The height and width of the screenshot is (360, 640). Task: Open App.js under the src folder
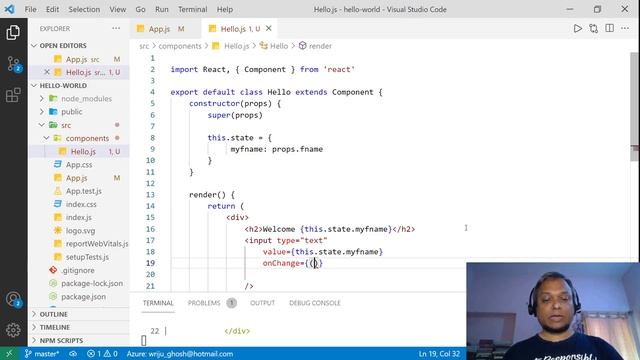tap(76, 178)
